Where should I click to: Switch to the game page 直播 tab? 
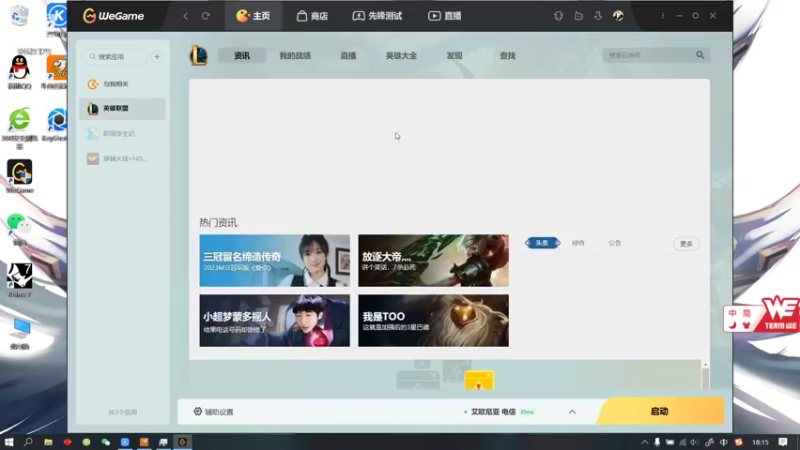[x=348, y=56]
